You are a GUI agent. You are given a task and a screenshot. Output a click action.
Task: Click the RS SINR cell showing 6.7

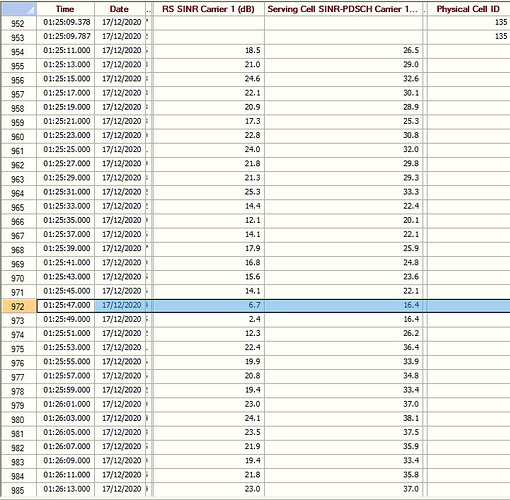(x=209, y=306)
